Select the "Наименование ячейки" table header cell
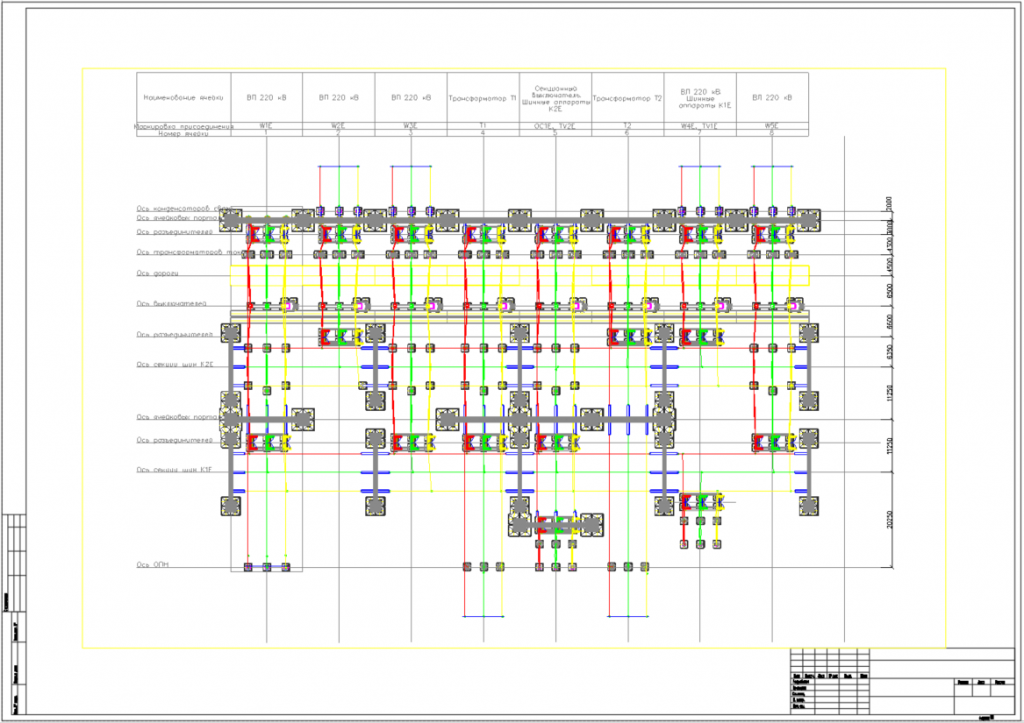 (183, 98)
